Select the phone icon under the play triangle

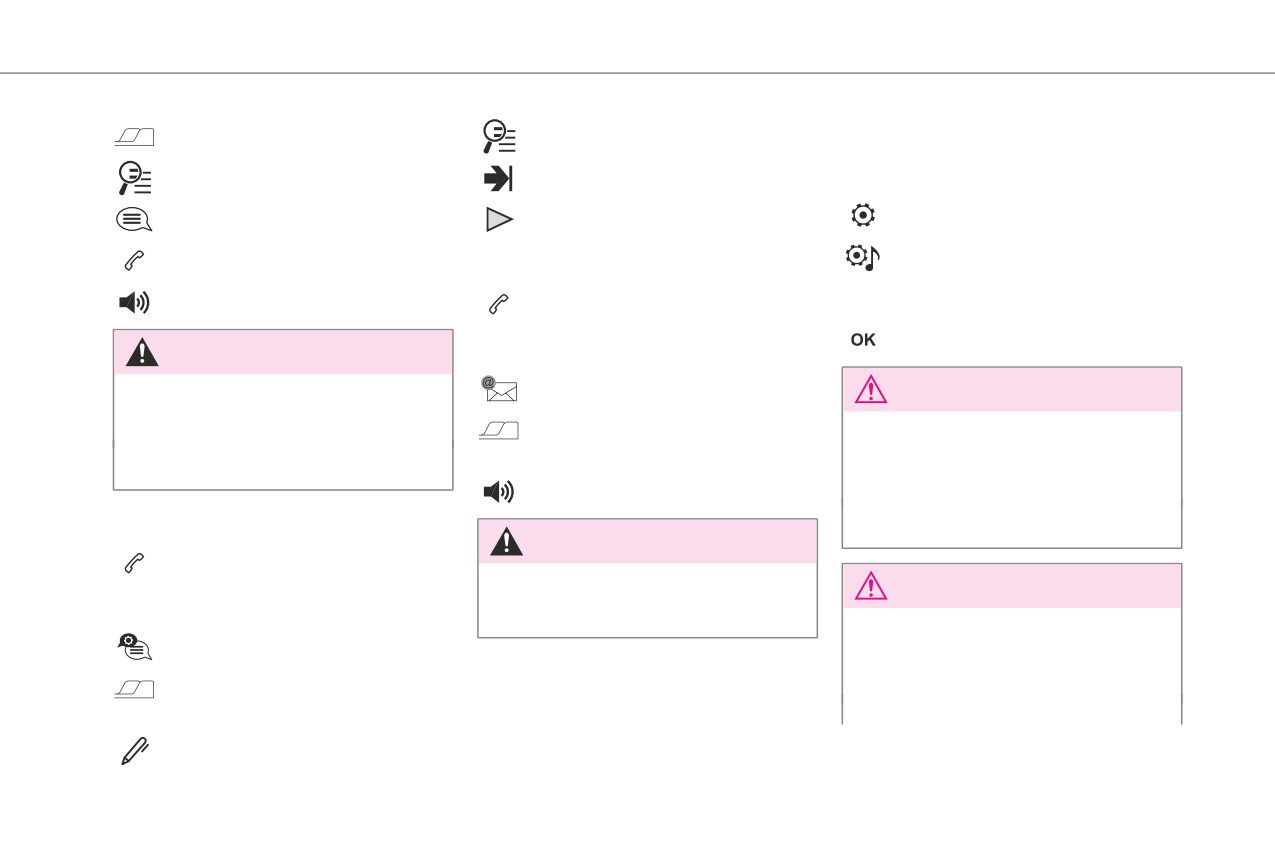(x=499, y=306)
